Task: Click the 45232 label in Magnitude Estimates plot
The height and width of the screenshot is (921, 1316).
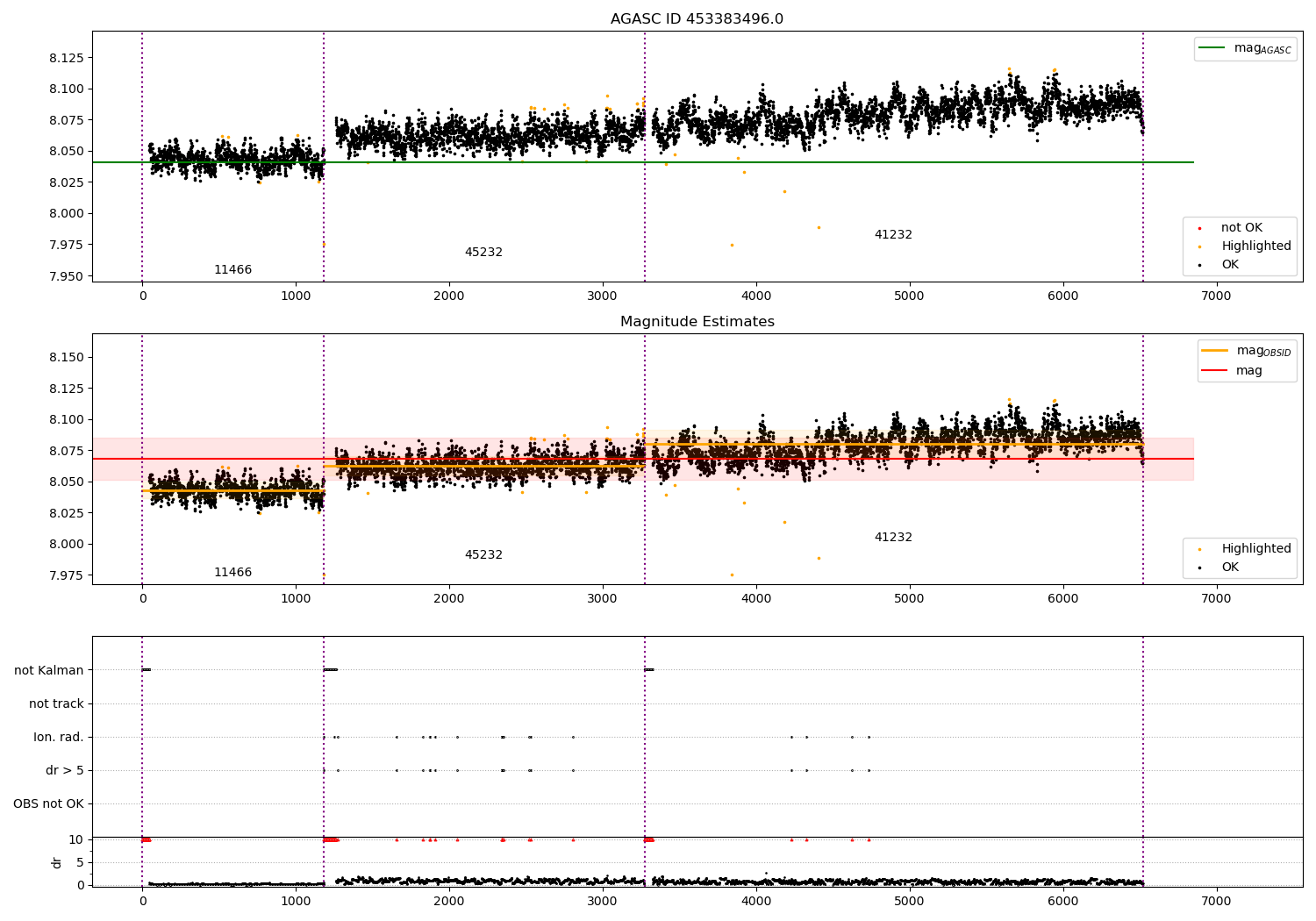Action: [483, 555]
